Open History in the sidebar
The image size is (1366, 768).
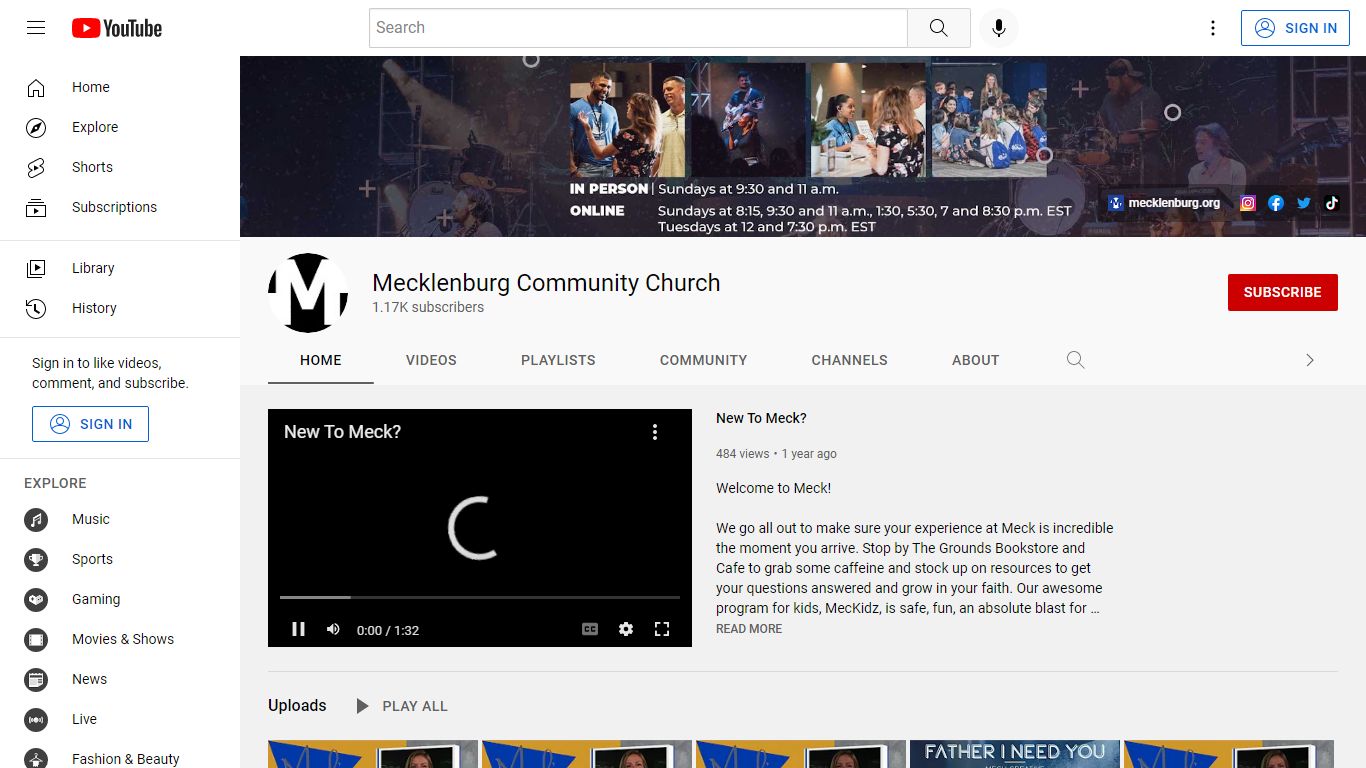(120, 308)
